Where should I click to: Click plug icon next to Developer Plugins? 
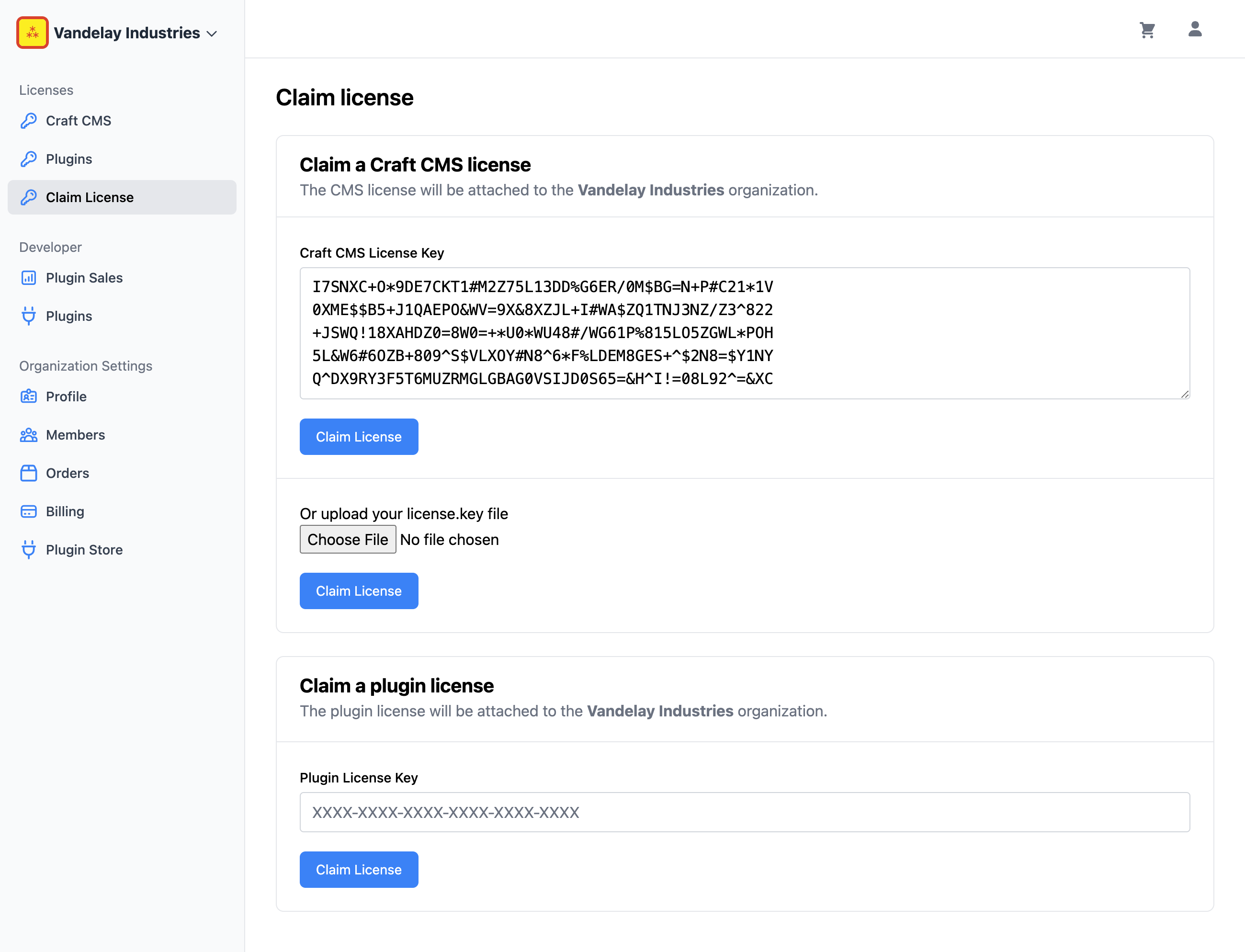(x=28, y=316)
